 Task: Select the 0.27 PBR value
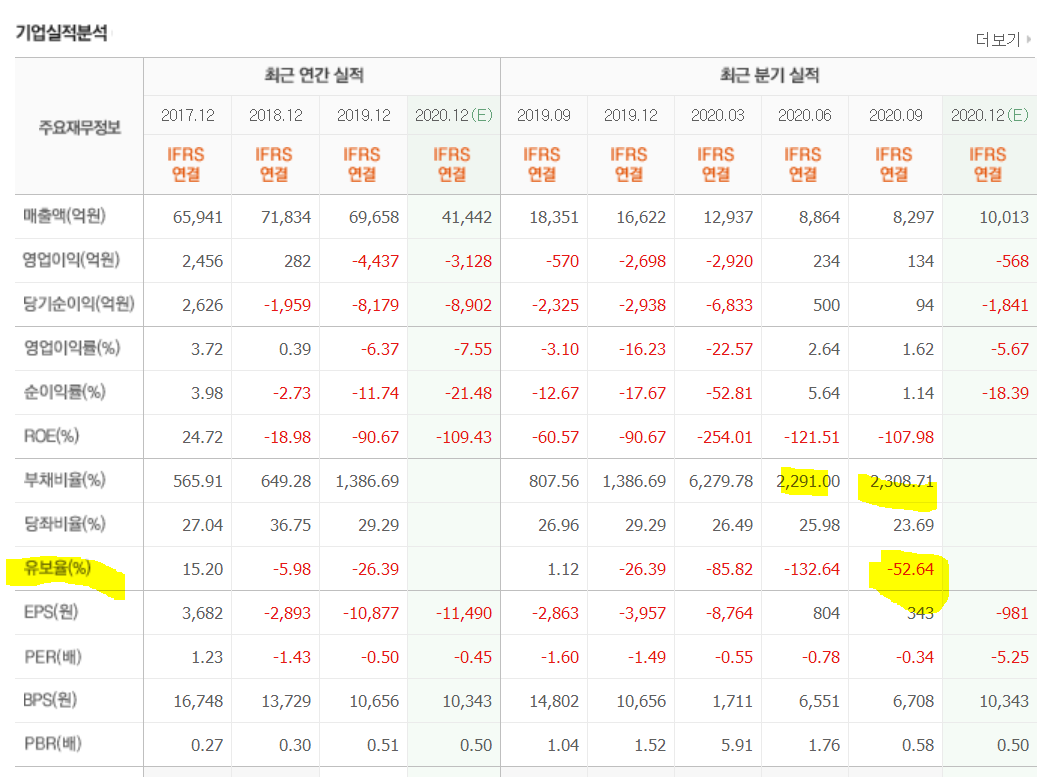pos(207,745)
